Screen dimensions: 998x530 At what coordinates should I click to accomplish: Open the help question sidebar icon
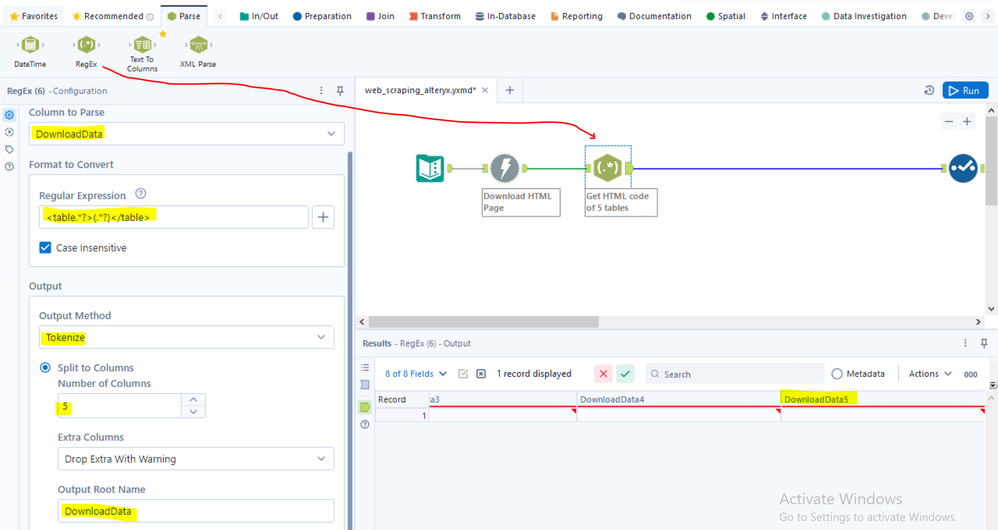pyautogui.click(x=9, y=167)
